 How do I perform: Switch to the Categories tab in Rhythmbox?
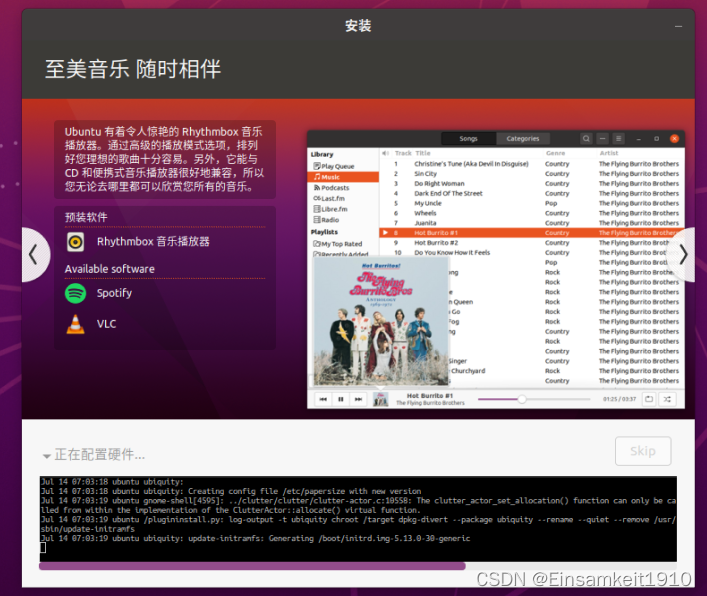(523, 138)
